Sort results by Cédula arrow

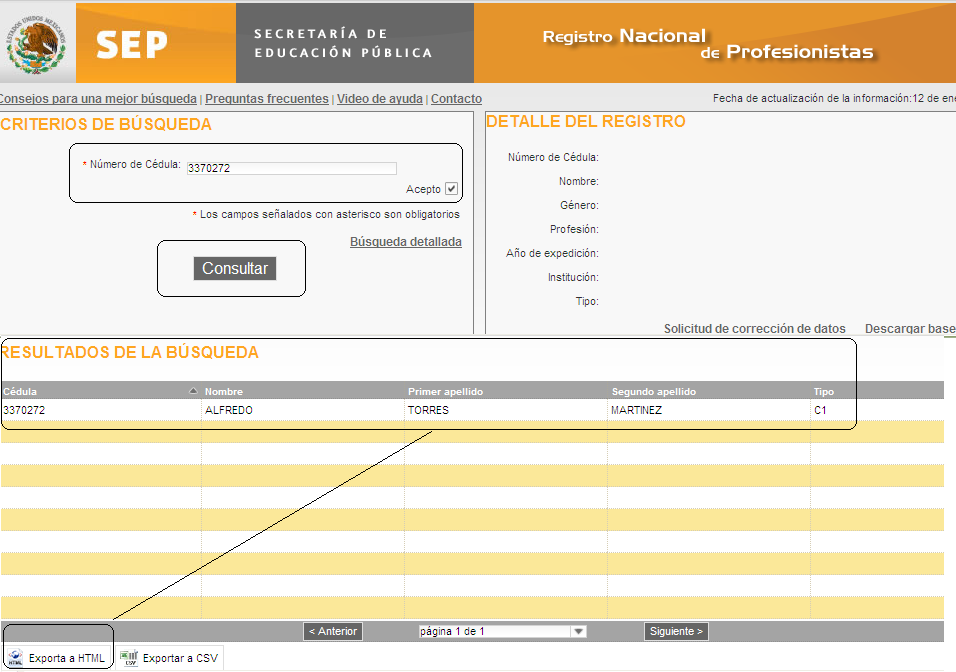coord(193,391)
